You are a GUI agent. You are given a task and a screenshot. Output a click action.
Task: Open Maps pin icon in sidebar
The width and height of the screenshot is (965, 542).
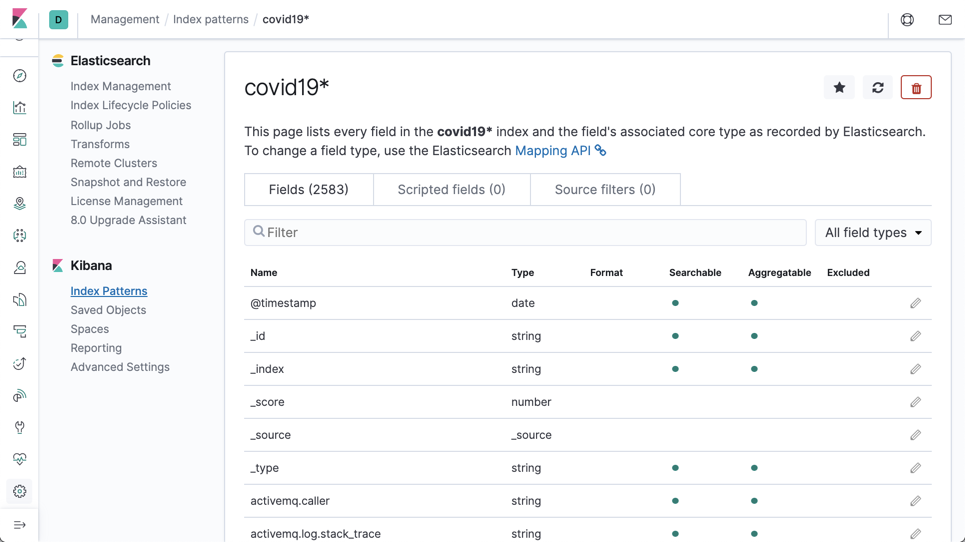coord(20,204)
